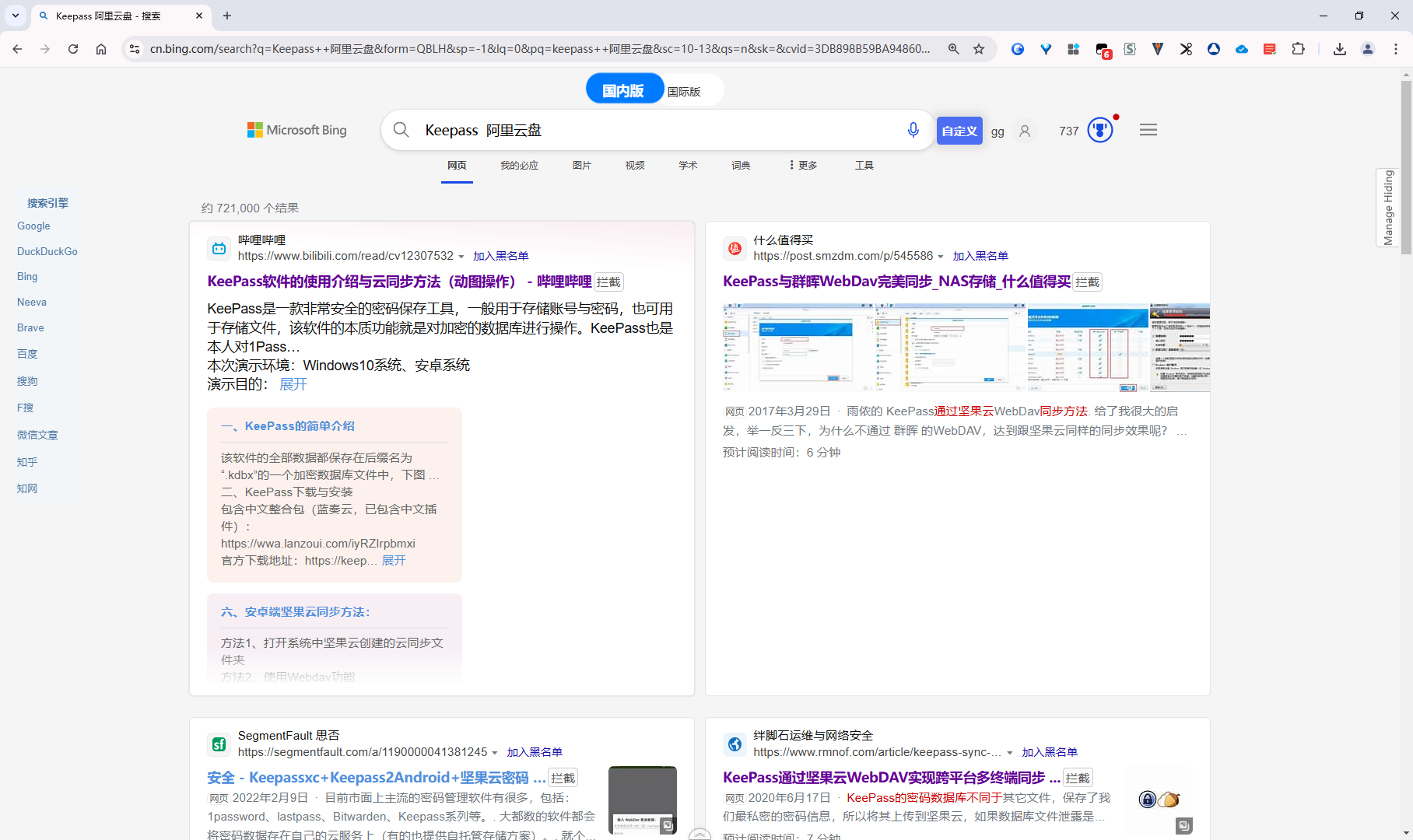
Task: Open the Bing Rewards trophy icon
Action: 1100,129
